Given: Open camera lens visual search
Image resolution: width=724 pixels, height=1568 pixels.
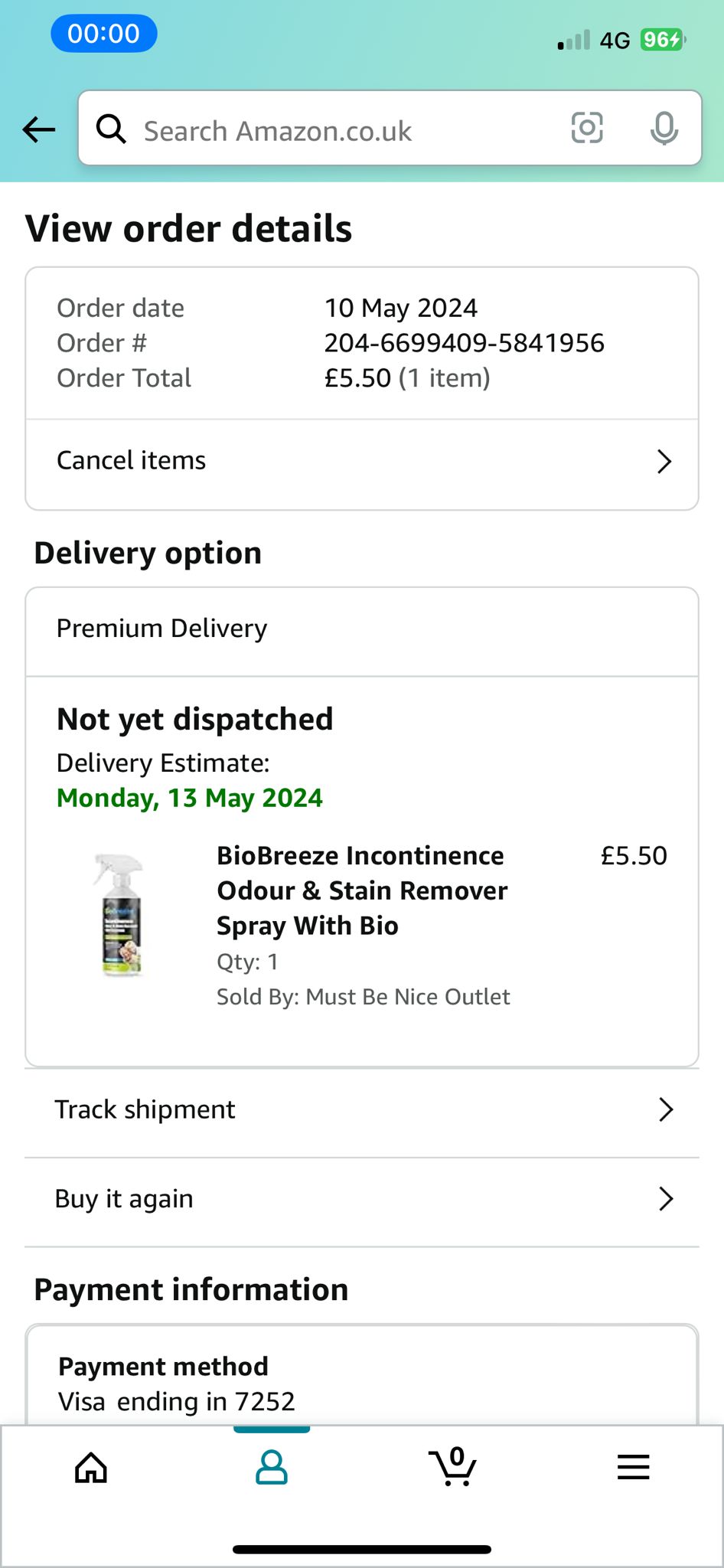Looking at the screenshot, I should click(x=587, y=128).
